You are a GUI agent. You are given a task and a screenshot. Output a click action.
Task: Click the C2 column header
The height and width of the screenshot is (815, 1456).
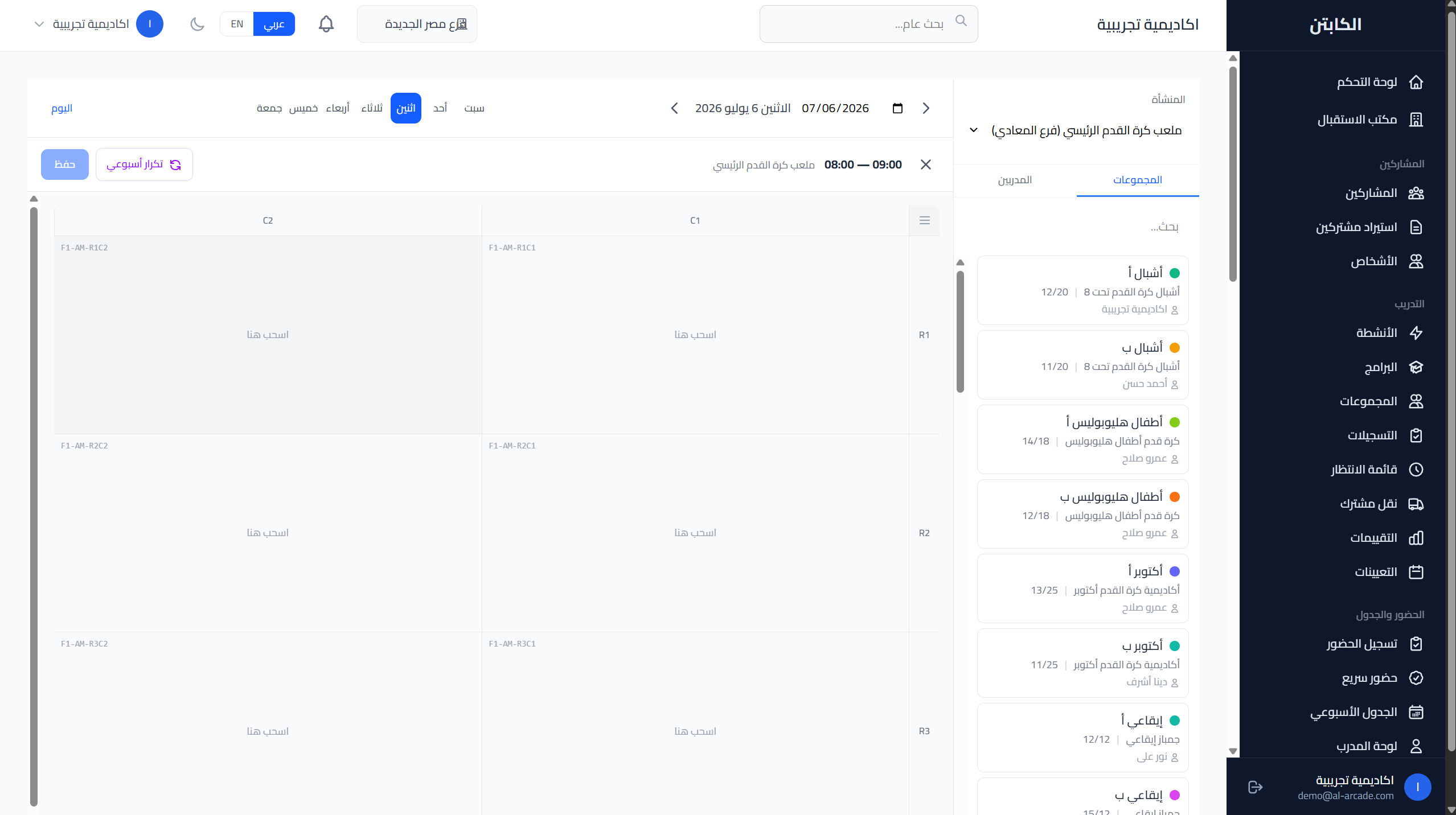pyautogui.click(x=268, y=220)
